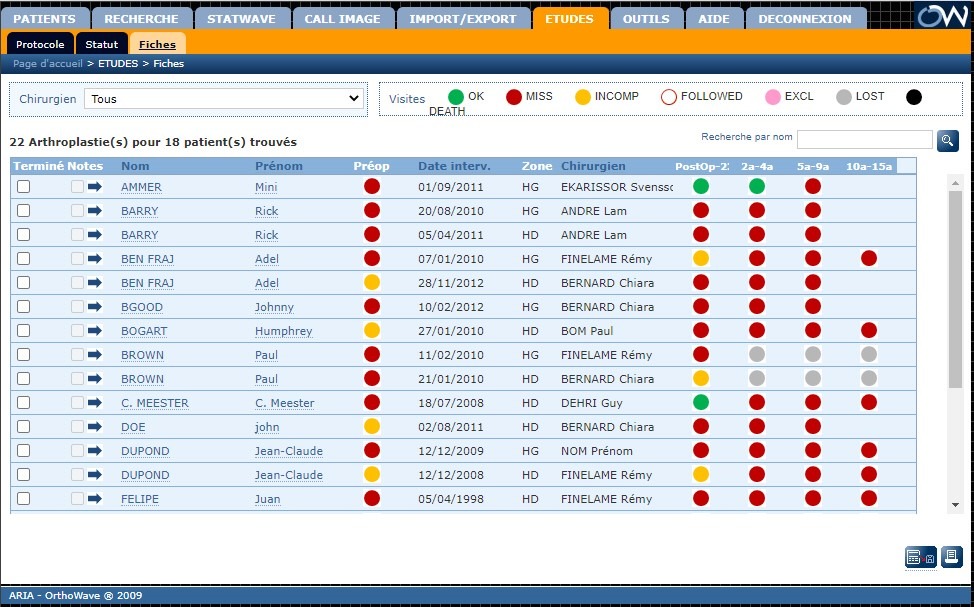Click FELIPE's red Préop status dot
Screen dimensions: 974x607
pyautogui.click(x=371, y=499)
